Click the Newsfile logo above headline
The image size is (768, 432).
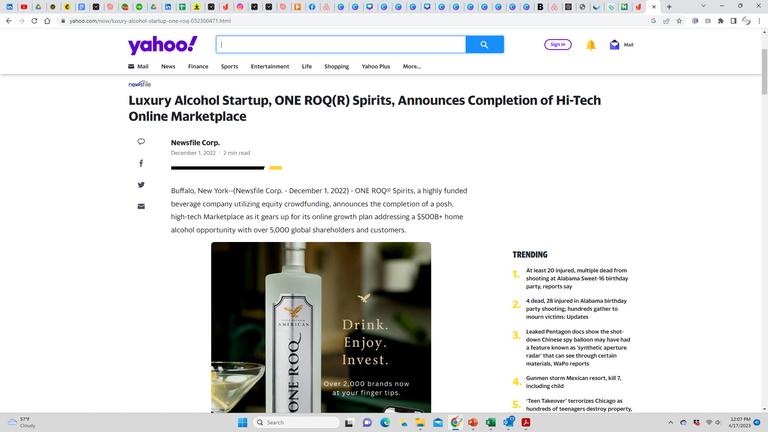(140, 84)
